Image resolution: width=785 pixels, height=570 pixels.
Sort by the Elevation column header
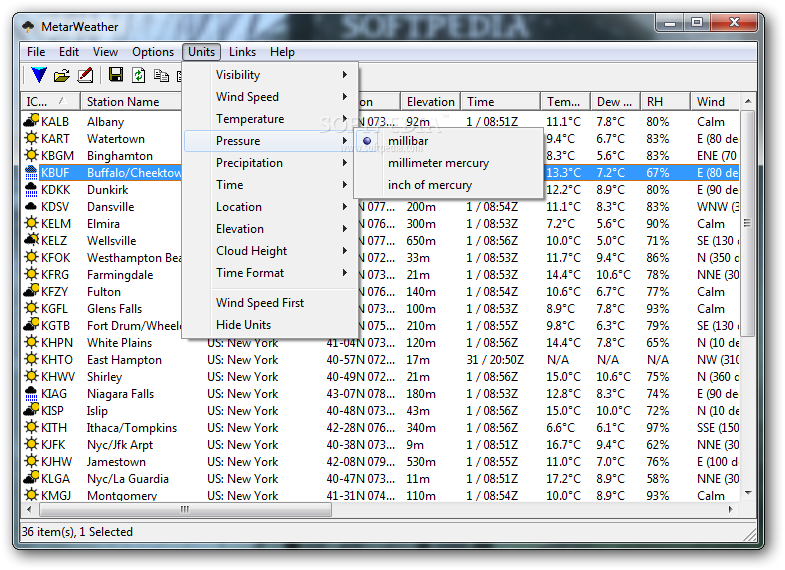click(x=431, y=102)
